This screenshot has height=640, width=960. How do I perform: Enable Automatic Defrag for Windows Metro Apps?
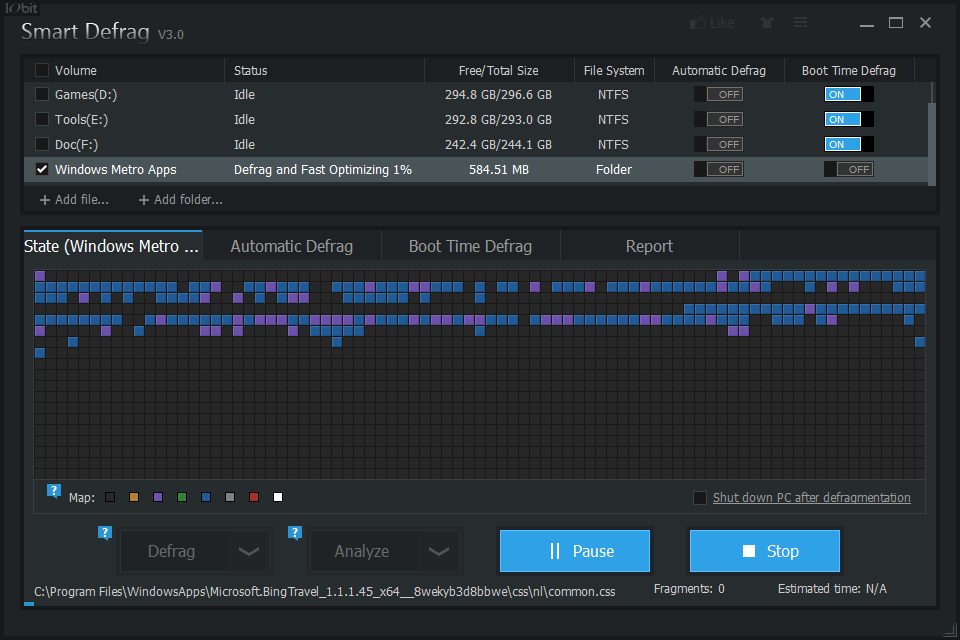point(719,170)
